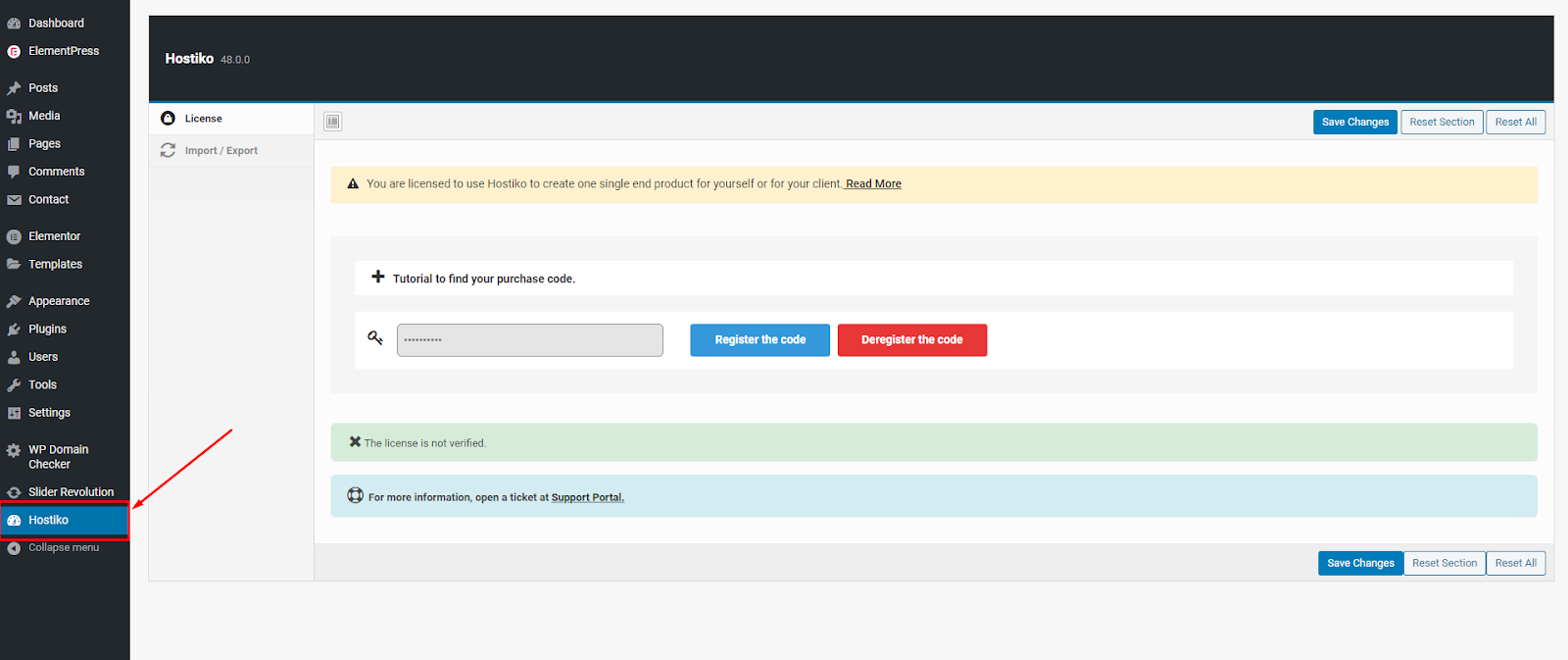Click the Plugins plug icon

coord(14,330)
